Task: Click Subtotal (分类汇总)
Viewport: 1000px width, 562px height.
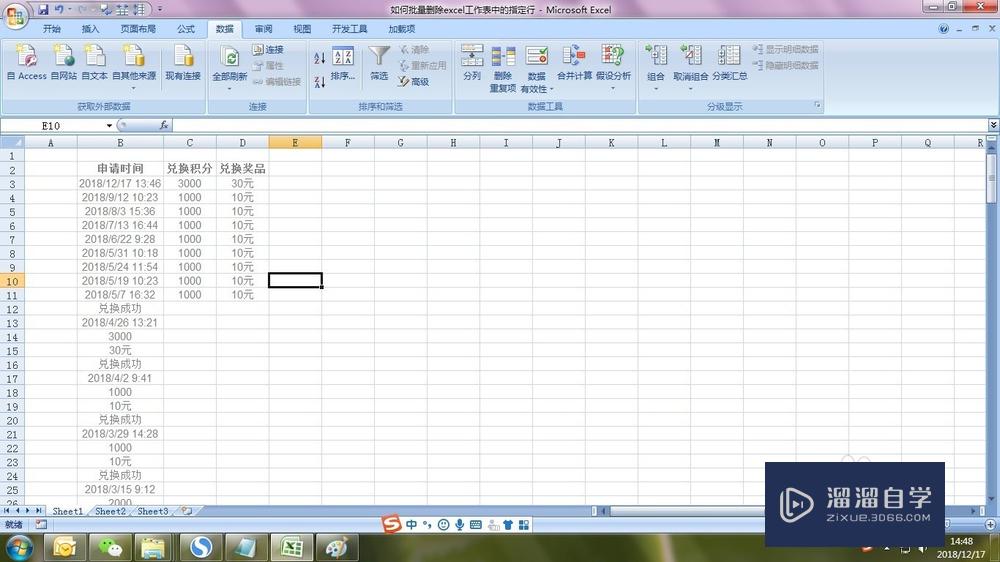Action: [730, 63]
